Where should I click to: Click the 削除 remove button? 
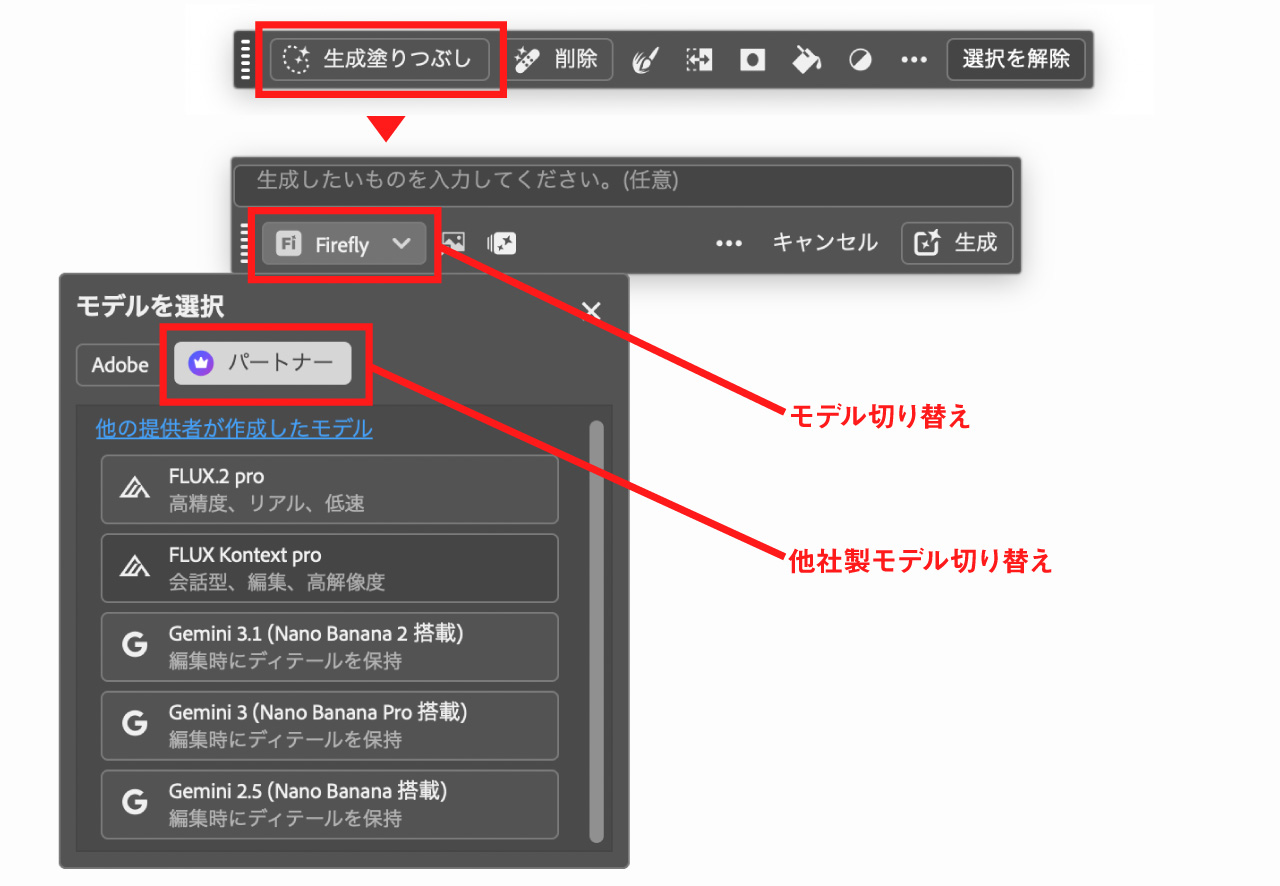[556, 59]
